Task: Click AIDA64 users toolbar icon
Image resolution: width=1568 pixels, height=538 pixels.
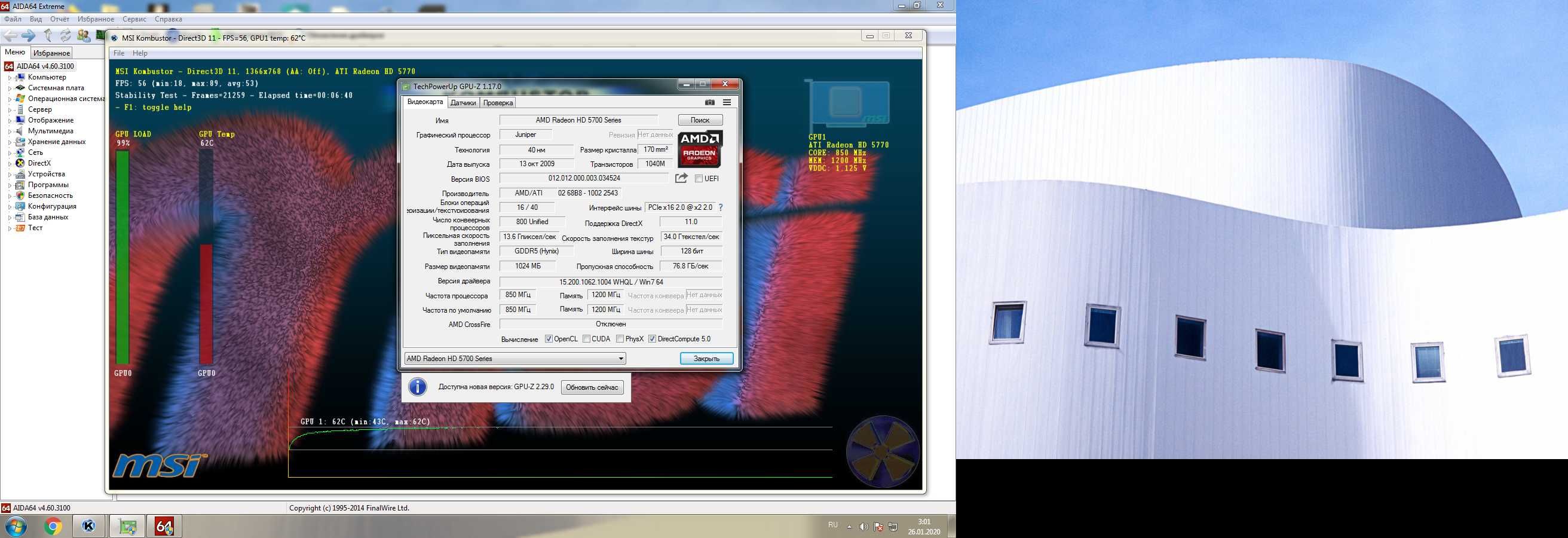Action: pos(84,36)
